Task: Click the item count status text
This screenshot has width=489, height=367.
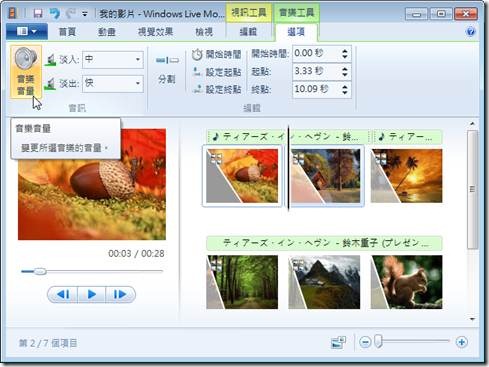Action: point(48,343)
